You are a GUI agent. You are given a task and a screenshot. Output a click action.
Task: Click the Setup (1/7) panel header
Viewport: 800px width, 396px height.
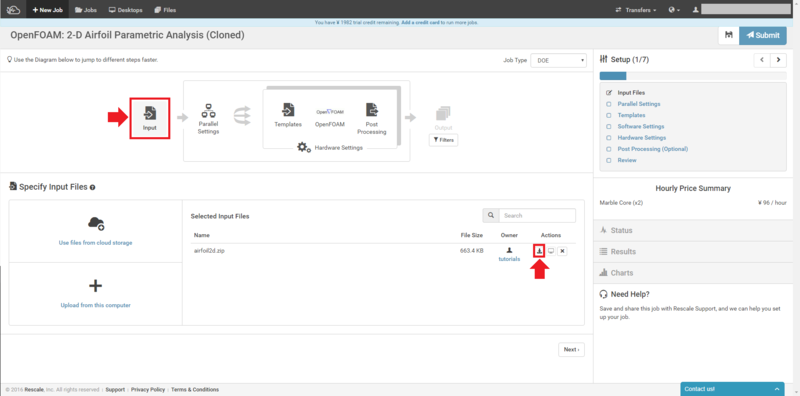coord(624,60)
